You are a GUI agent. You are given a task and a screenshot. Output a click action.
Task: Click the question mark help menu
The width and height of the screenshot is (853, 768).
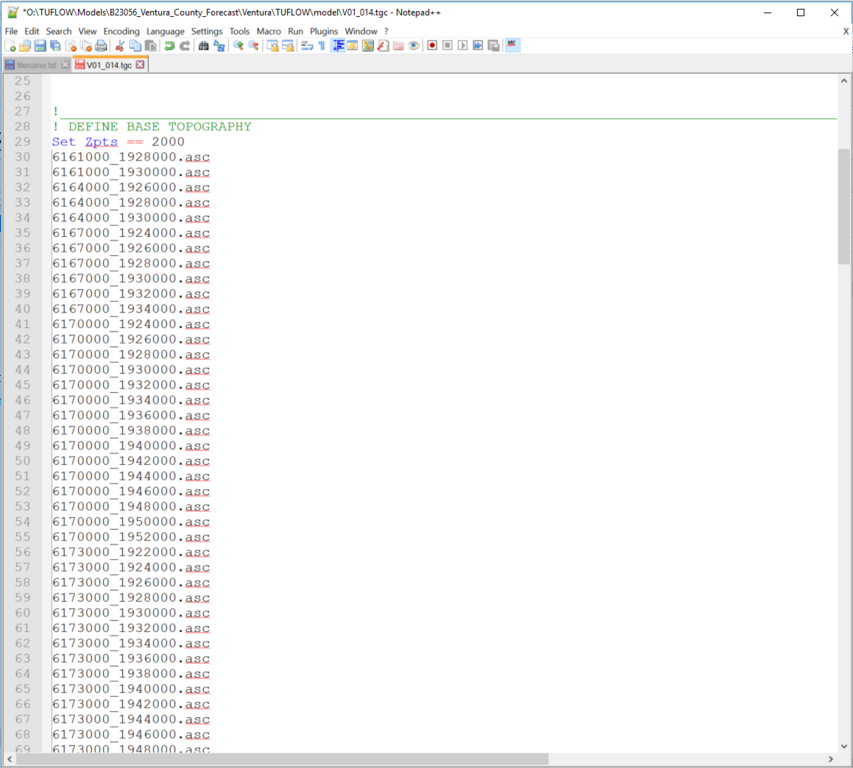point(386,31)
